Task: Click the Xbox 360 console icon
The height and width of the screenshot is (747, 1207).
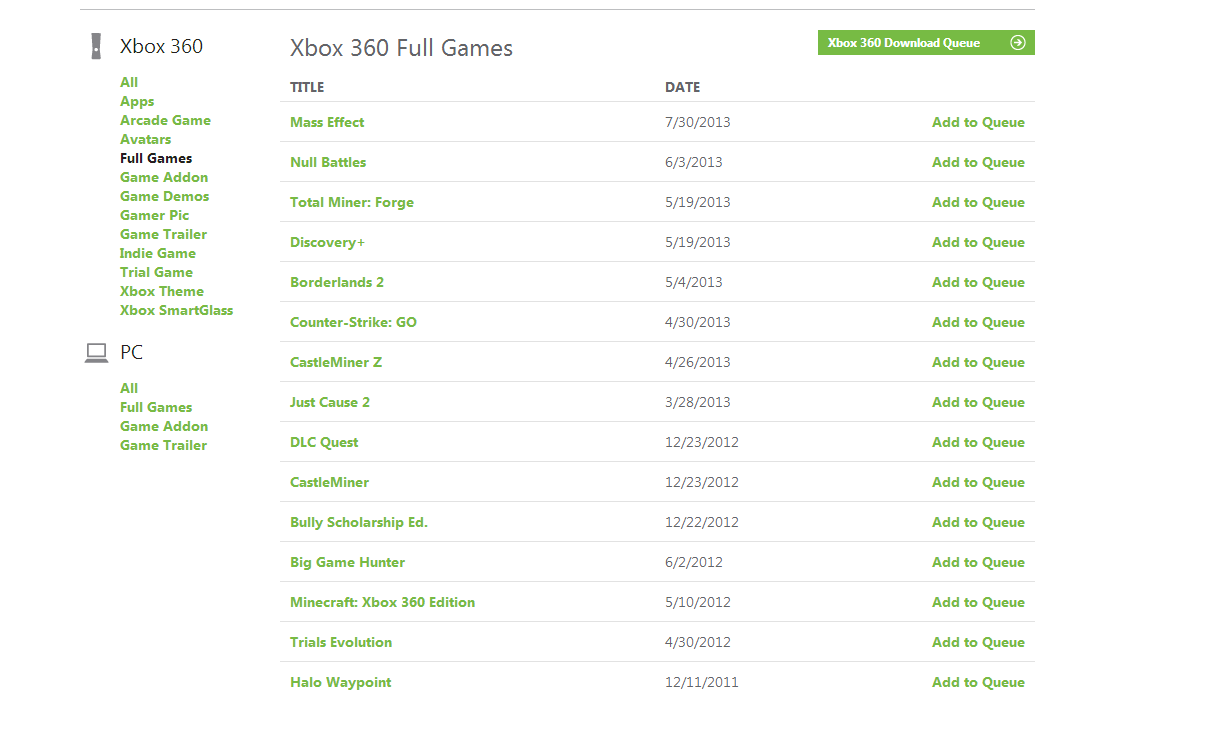Action: pyautogui.click(x=96, y=46)
